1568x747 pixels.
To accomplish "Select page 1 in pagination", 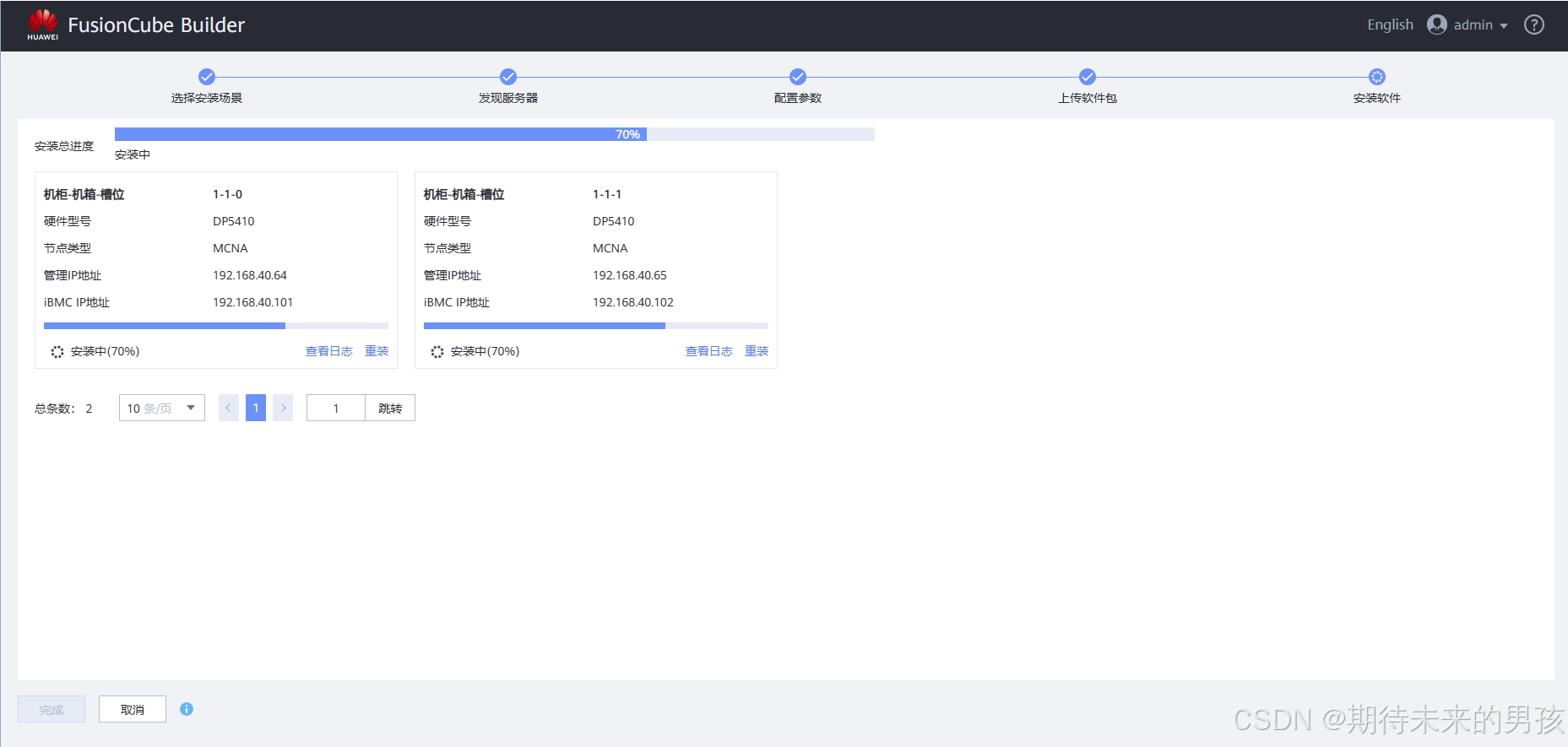I will click(256, 408).
